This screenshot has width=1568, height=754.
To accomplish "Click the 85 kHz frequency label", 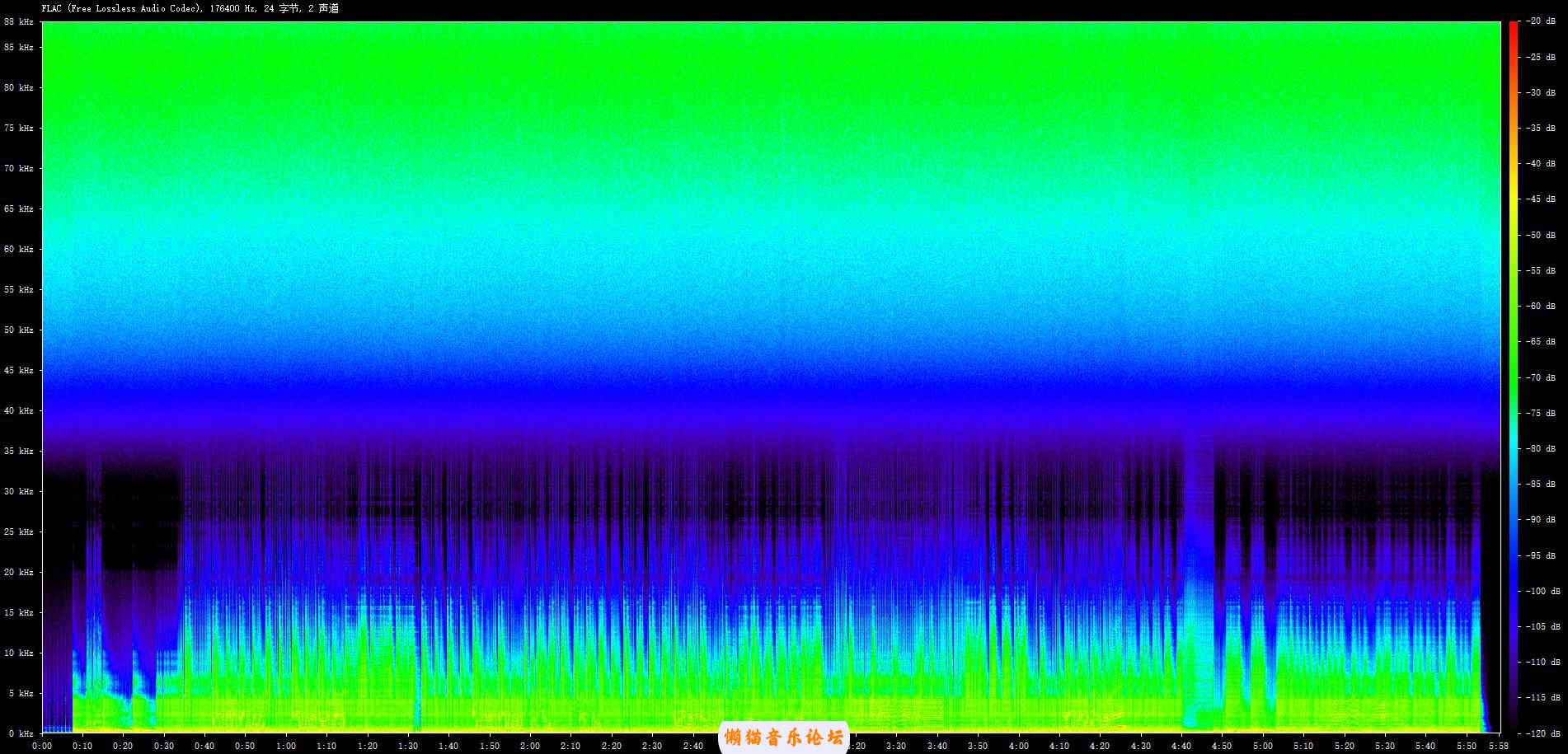I will click(19, 47).
